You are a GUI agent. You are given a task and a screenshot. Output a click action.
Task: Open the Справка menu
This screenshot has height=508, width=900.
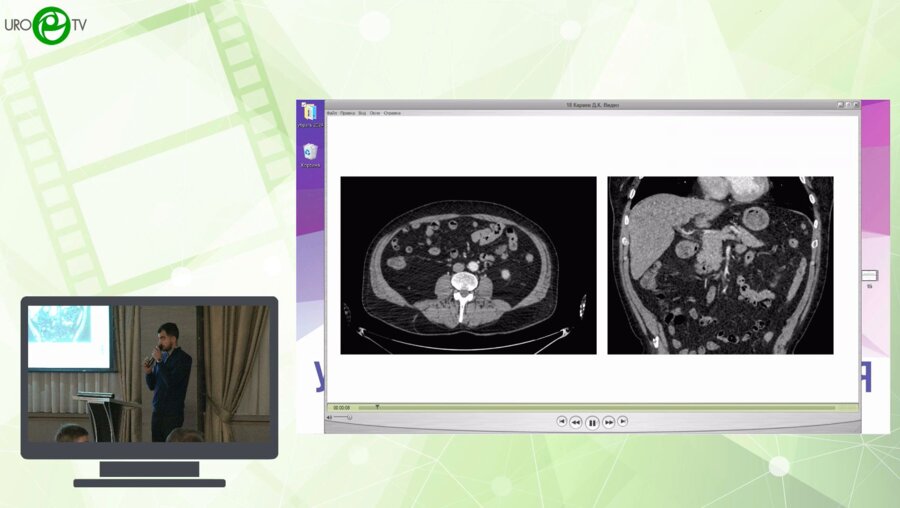[392, 113]
